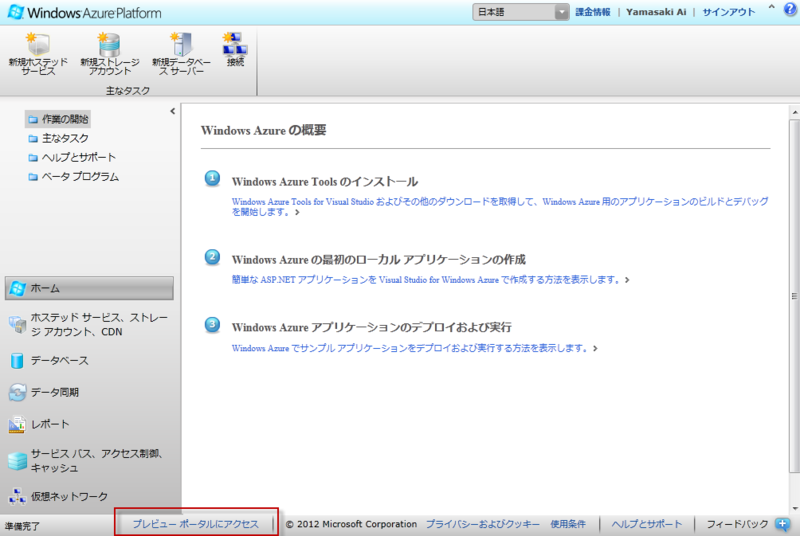This screenshot has height=536, width=800.
Task: Open アプリケーションのデプロイおよび実行 heading
Action: click(x=371, y=327)
